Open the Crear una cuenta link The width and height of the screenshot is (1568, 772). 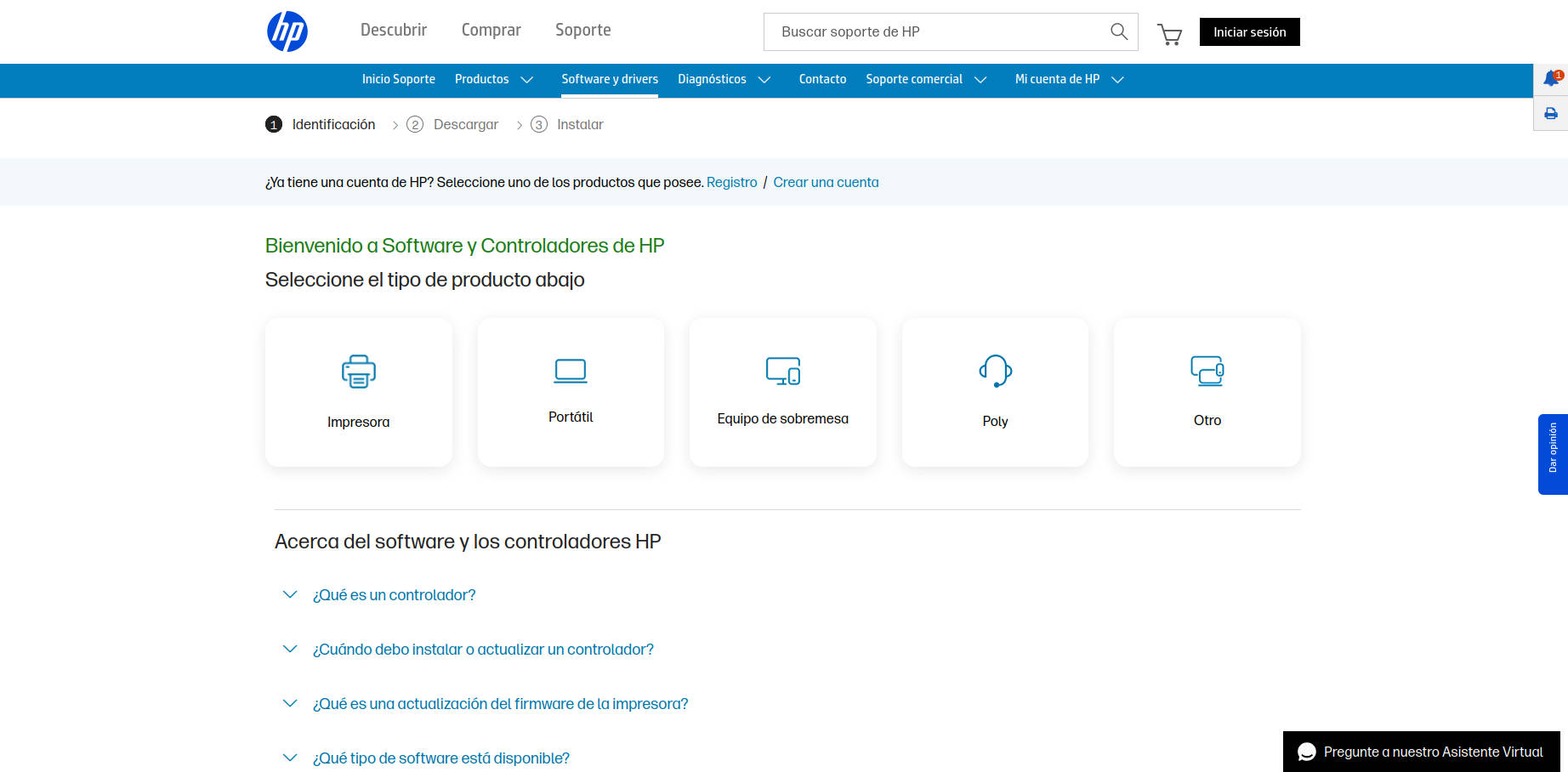coord(826,182)
